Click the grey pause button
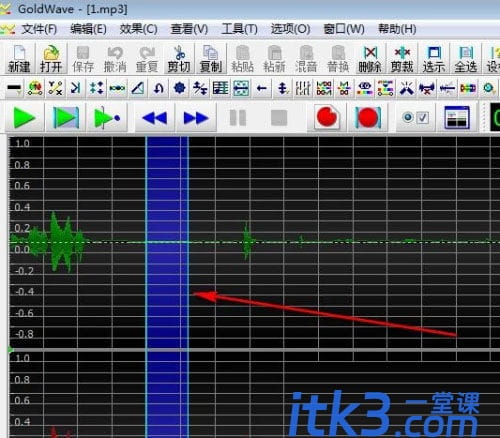This screenshot has height=438, width=500. click(238, 118)
